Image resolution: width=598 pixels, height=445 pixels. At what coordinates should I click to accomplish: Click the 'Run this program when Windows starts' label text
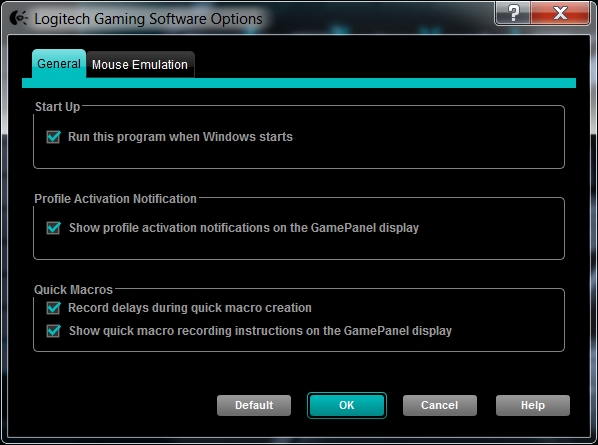180,137
